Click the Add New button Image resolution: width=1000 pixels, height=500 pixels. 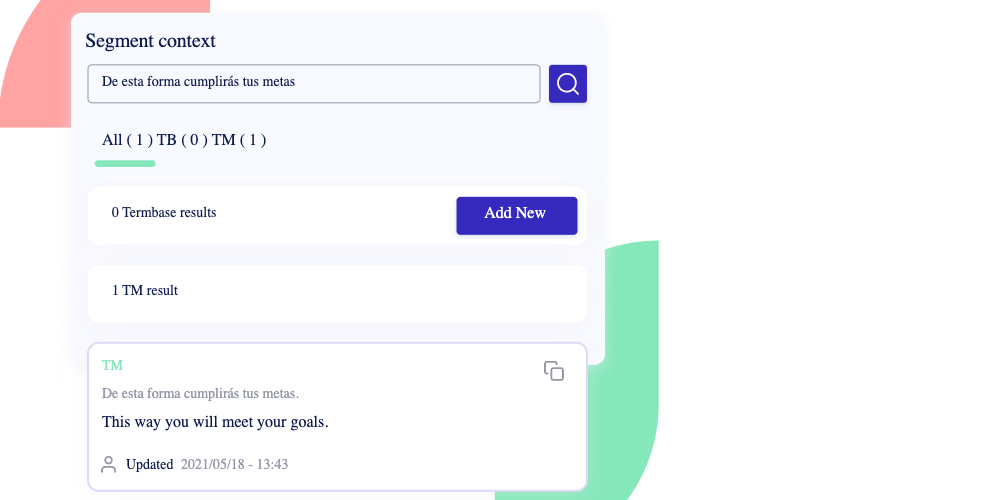tap(517, 216)
